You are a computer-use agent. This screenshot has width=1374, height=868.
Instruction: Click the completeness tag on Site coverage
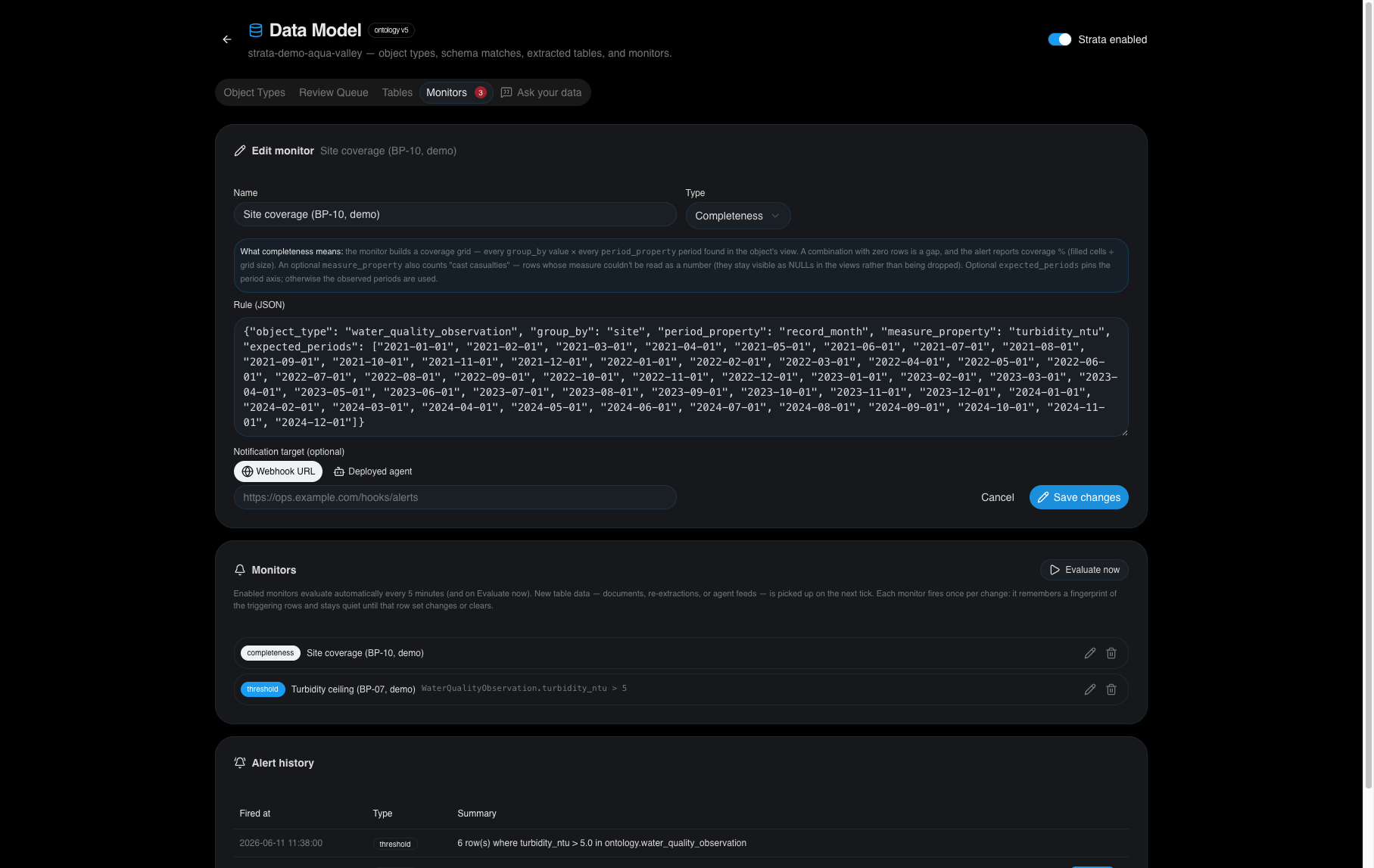coord(270,653)
